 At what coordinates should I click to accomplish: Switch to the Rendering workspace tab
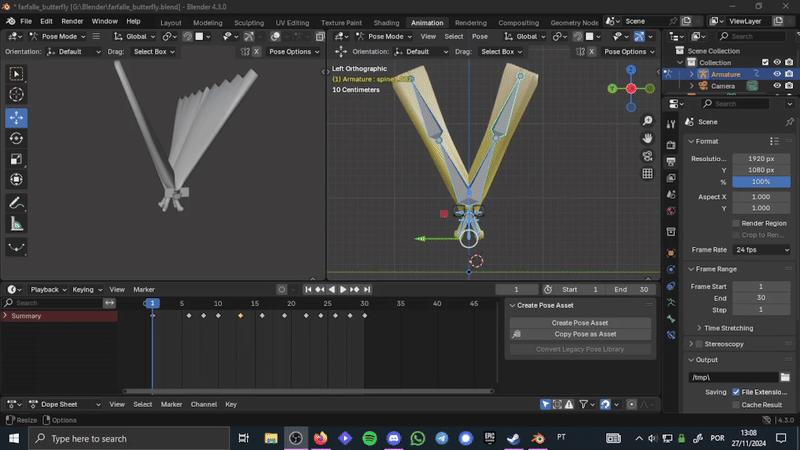click(x=470, y=22)
